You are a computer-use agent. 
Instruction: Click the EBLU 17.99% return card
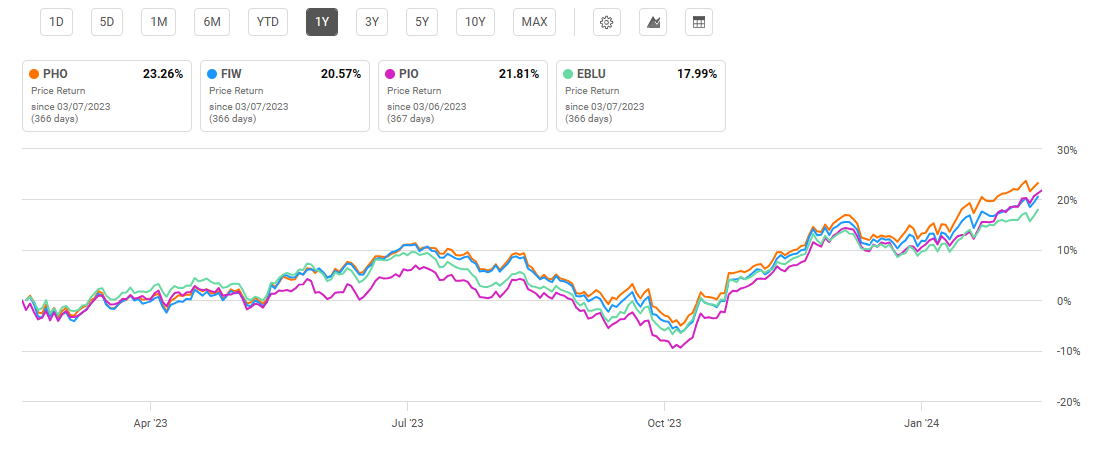click(x=640, y=96)
